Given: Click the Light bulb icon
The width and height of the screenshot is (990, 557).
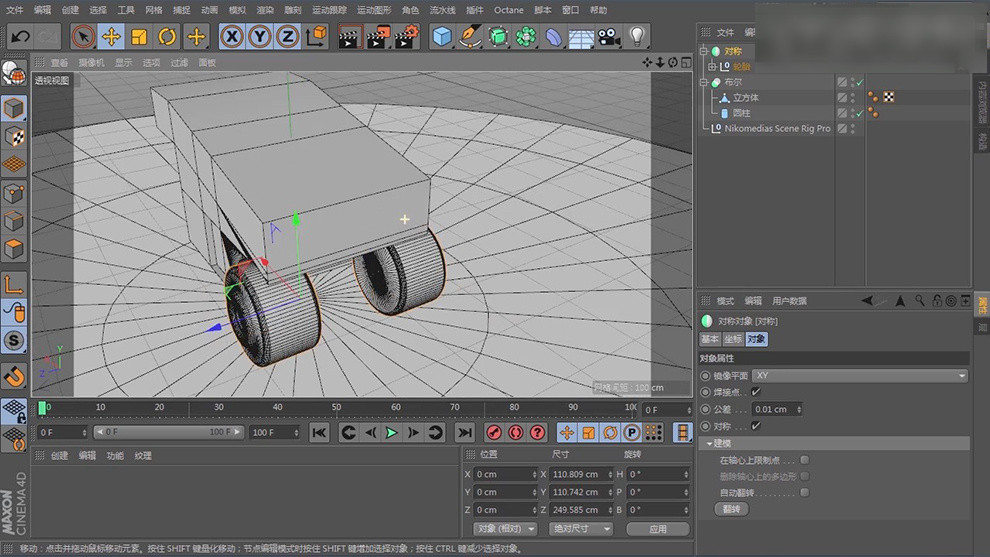Looking at the screenshot, I should coord(636,37).
